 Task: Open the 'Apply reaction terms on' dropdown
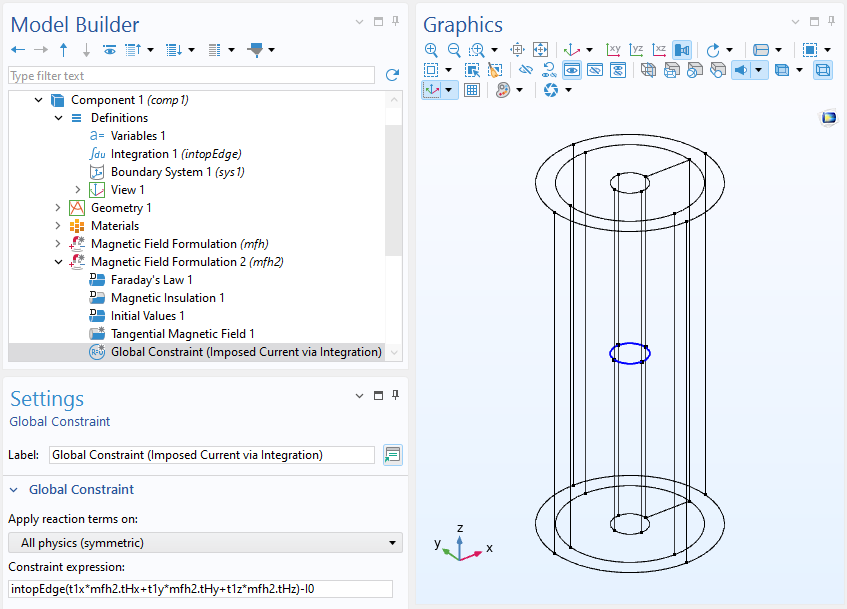(x=205, y=542)
